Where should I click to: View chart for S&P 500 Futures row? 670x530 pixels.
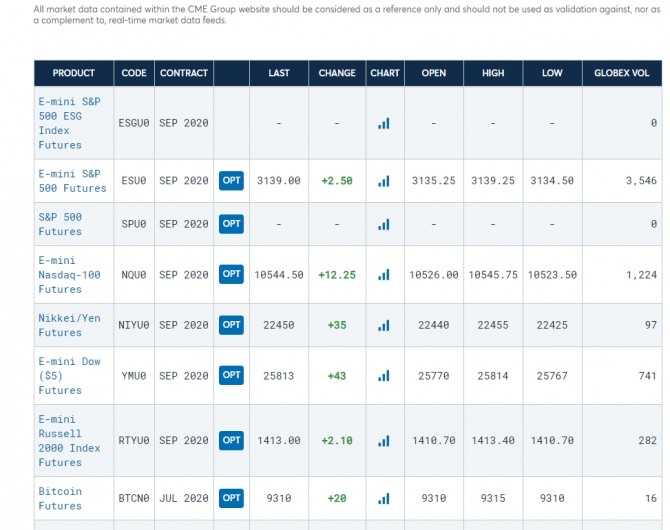pyautogui.click(x=384, y=224)
